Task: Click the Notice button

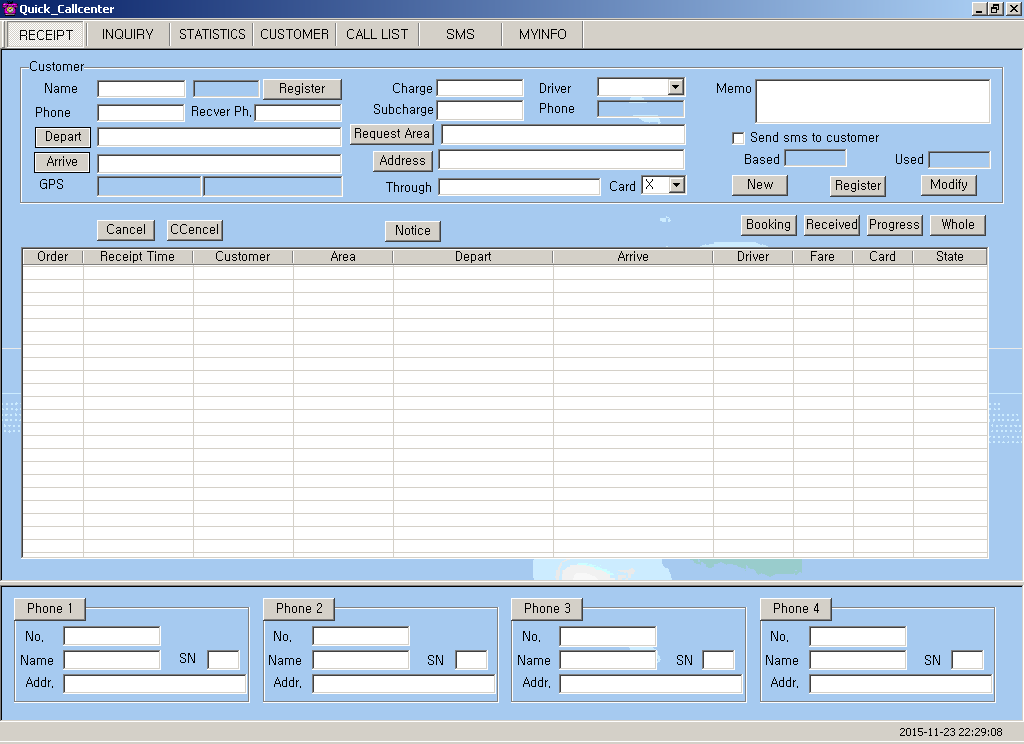Action: click(x=412, y=231)
